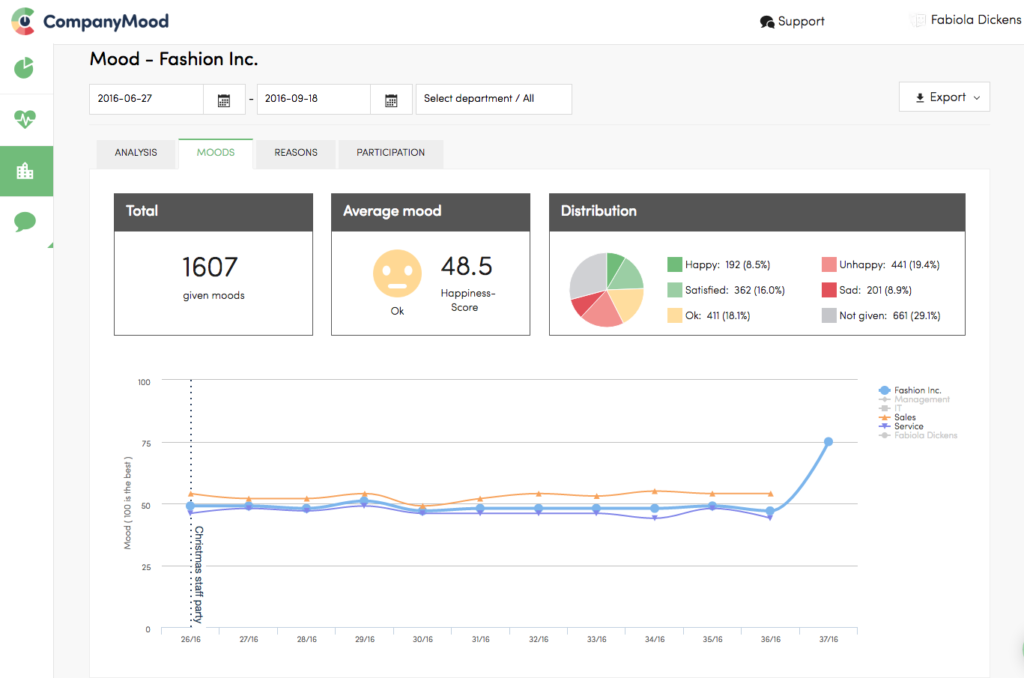Click the Fashion Inc. data point at 29/16
1024x678 pixels.
[x=364, y=501]
